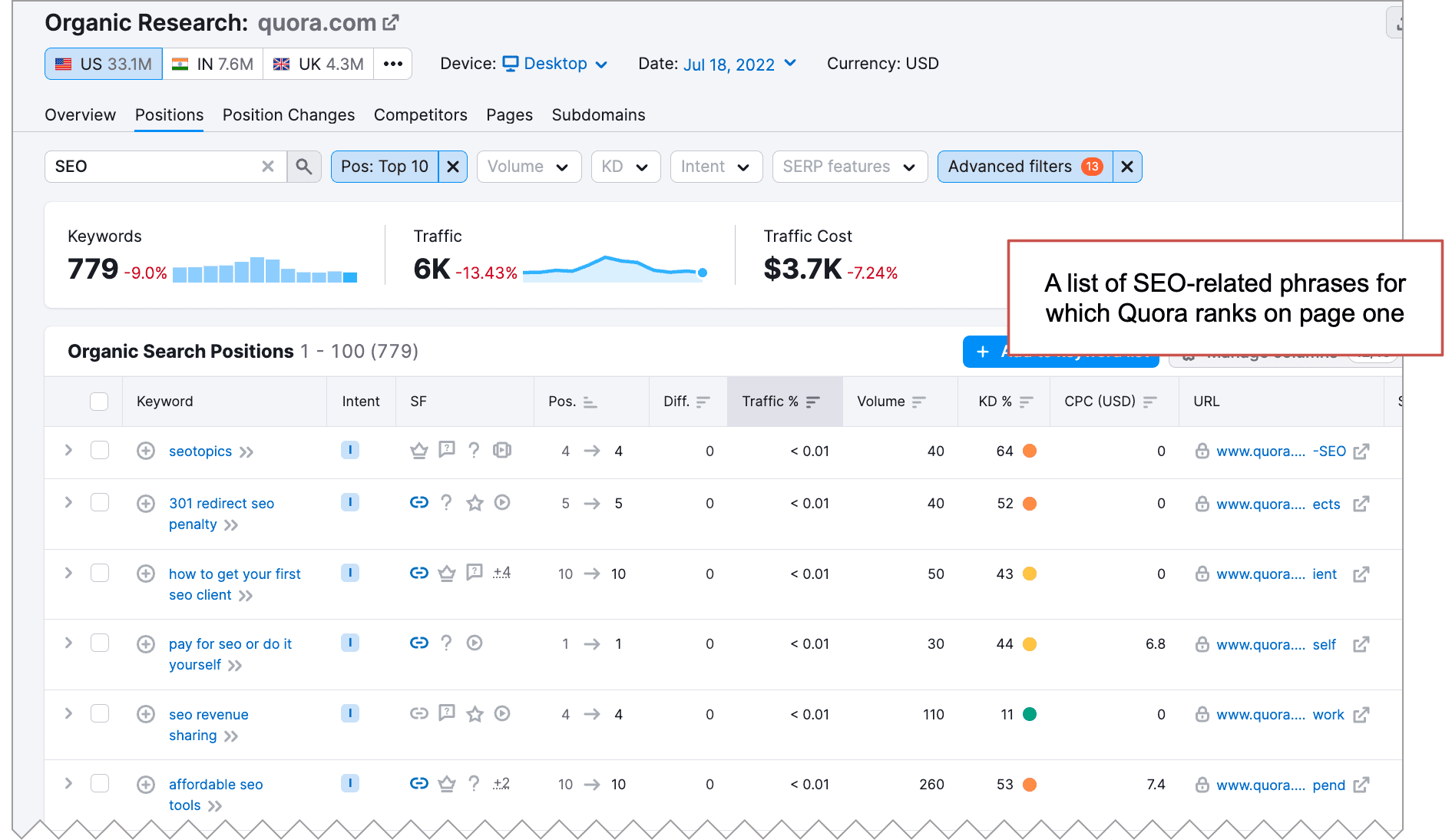
Task: Expand the affordable seo tools row
Action: point(68,783)
